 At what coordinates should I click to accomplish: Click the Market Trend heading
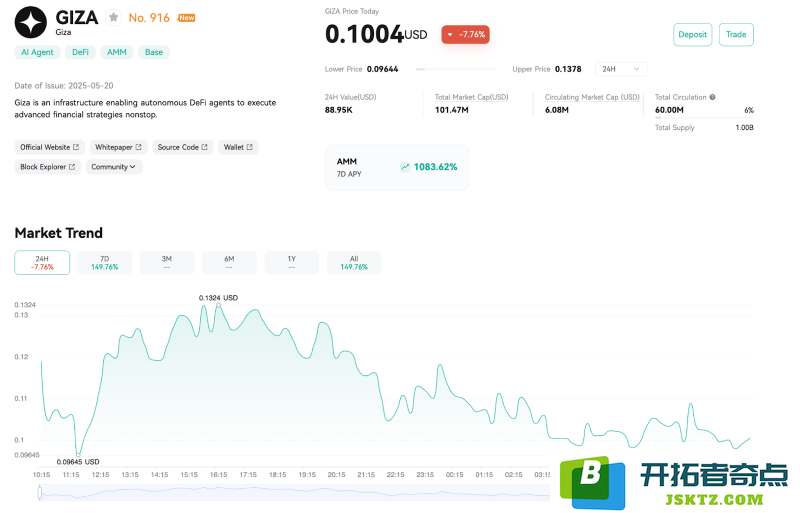pyautogui.click(x=59, y=233)
